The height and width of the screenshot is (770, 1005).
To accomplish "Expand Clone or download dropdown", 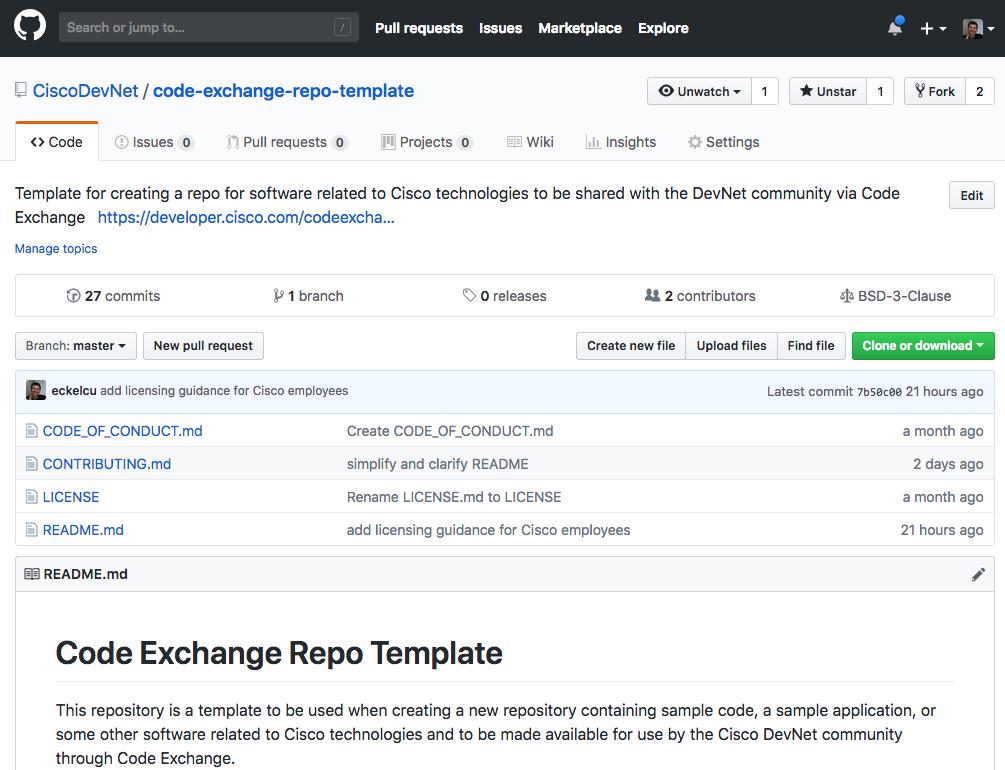I will click(x=923, y=346).
